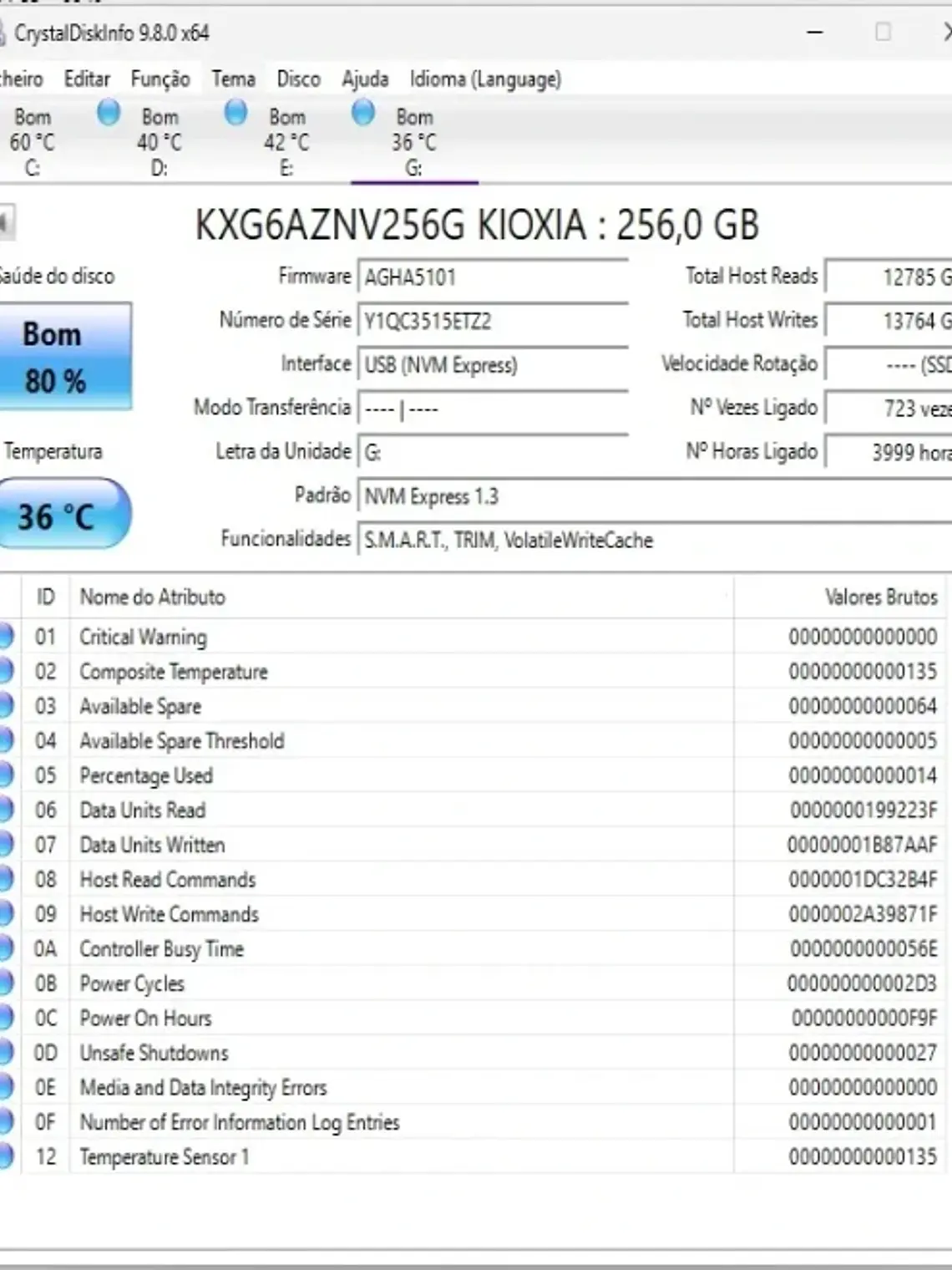
Task: Select drive D: at 40 °C
Action: click(159, 142)
